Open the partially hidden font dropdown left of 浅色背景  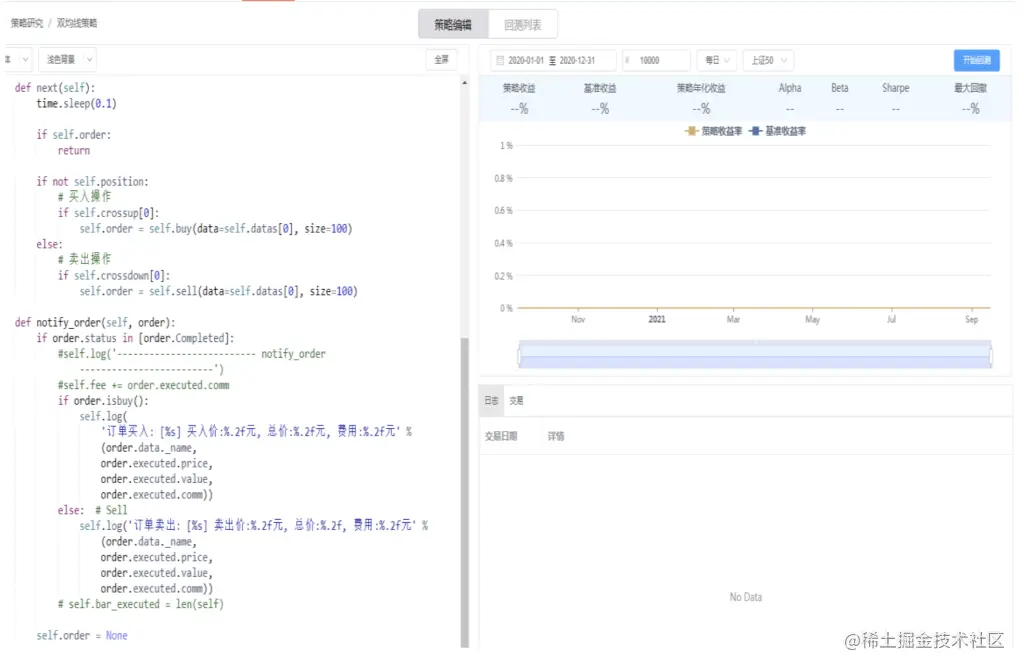coord(18,59)
